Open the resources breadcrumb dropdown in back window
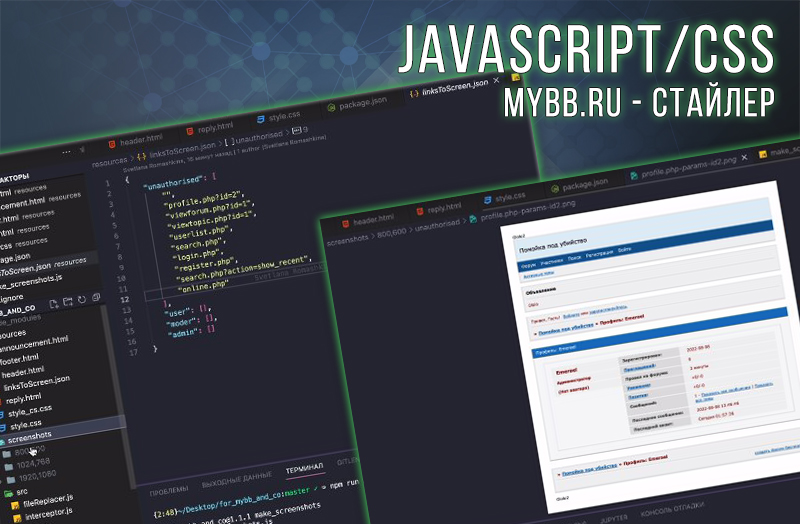Screen dimensions: 800x524 [109, 162]
